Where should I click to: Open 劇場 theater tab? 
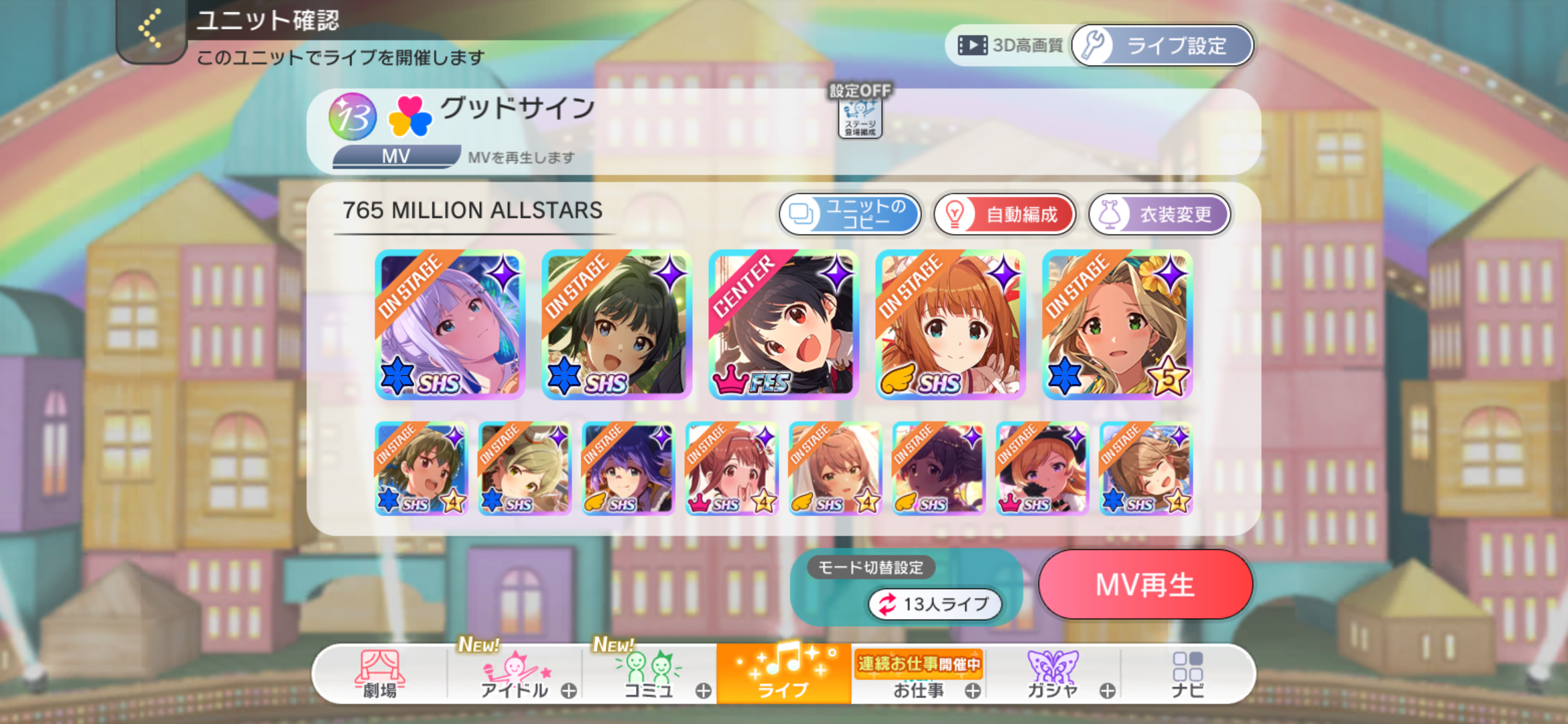[x=380, y=674]
